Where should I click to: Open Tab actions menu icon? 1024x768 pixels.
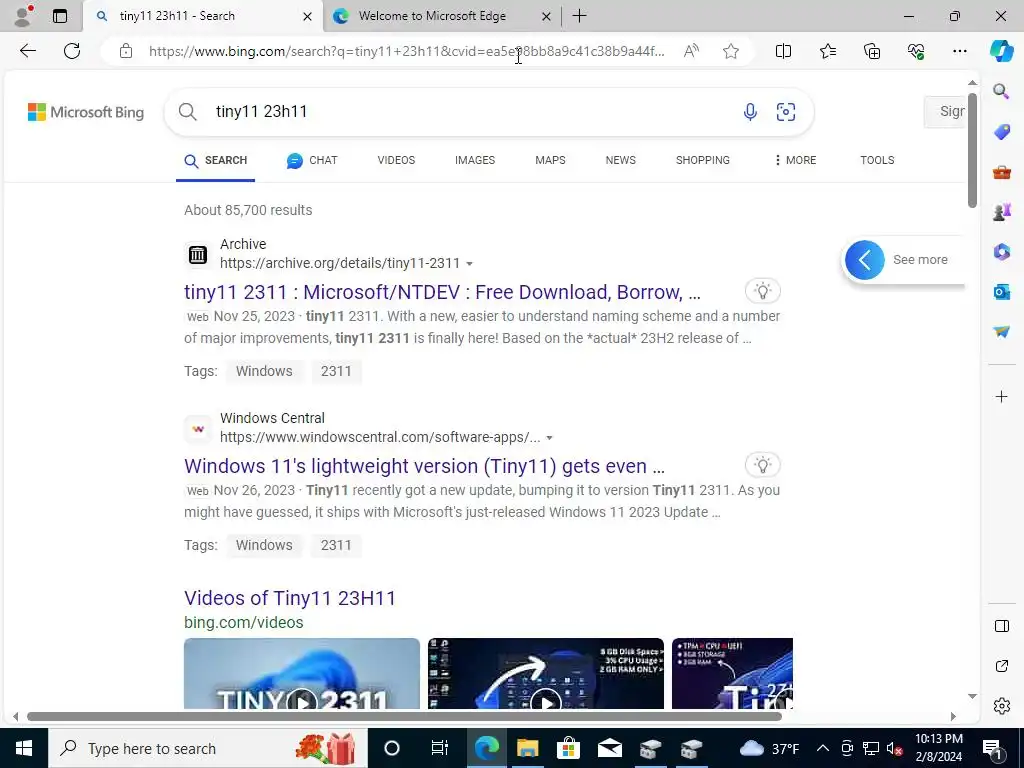point(59,16)
